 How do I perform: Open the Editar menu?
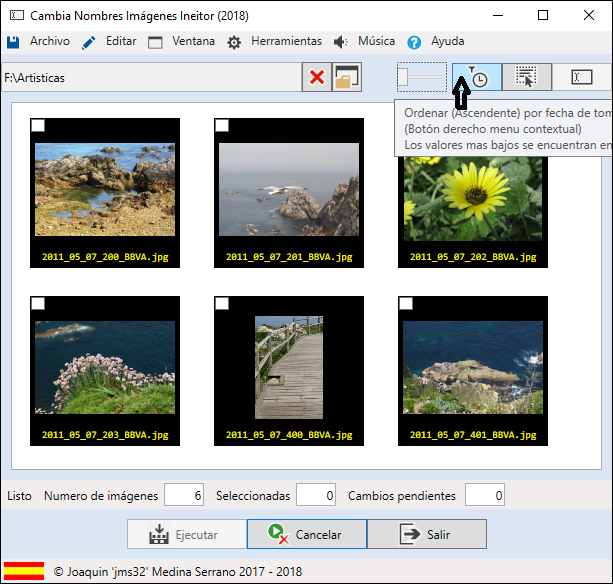coord(121,41)
